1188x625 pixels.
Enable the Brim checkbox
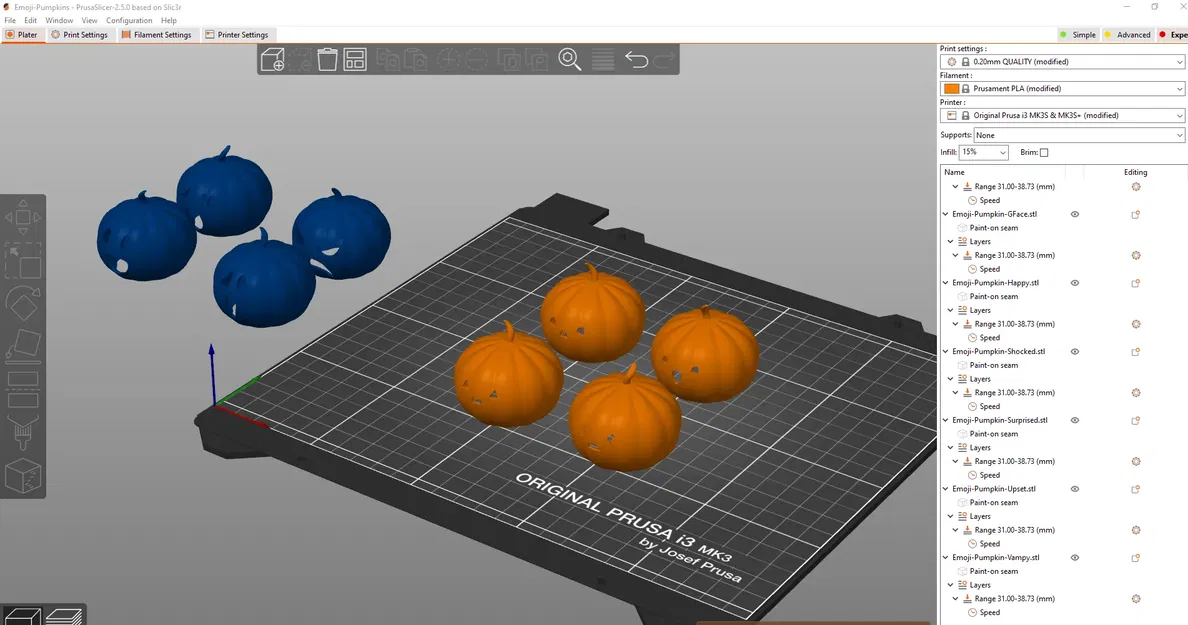[1044, 153]
